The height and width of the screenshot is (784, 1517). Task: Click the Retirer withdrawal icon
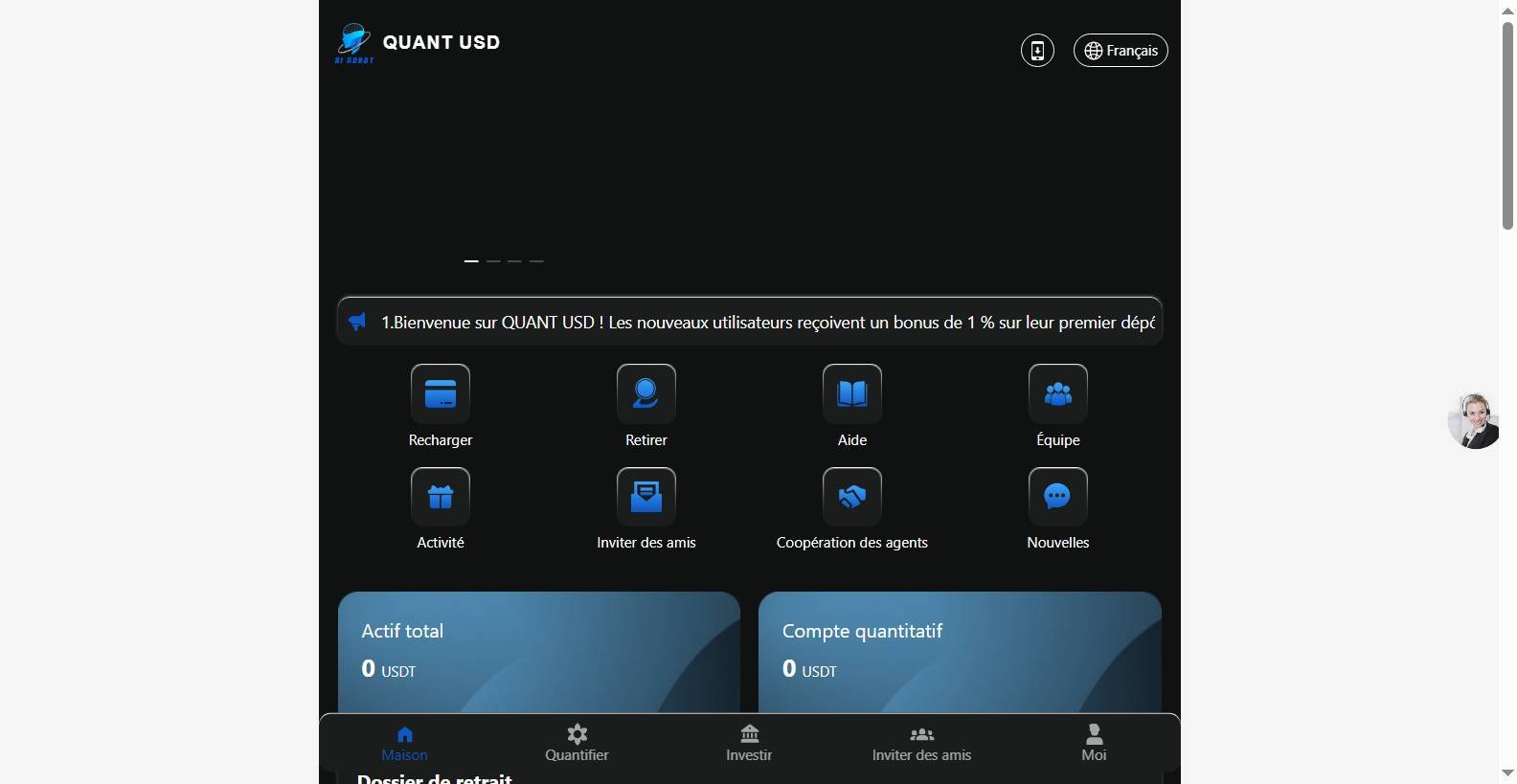click(646, 393)
